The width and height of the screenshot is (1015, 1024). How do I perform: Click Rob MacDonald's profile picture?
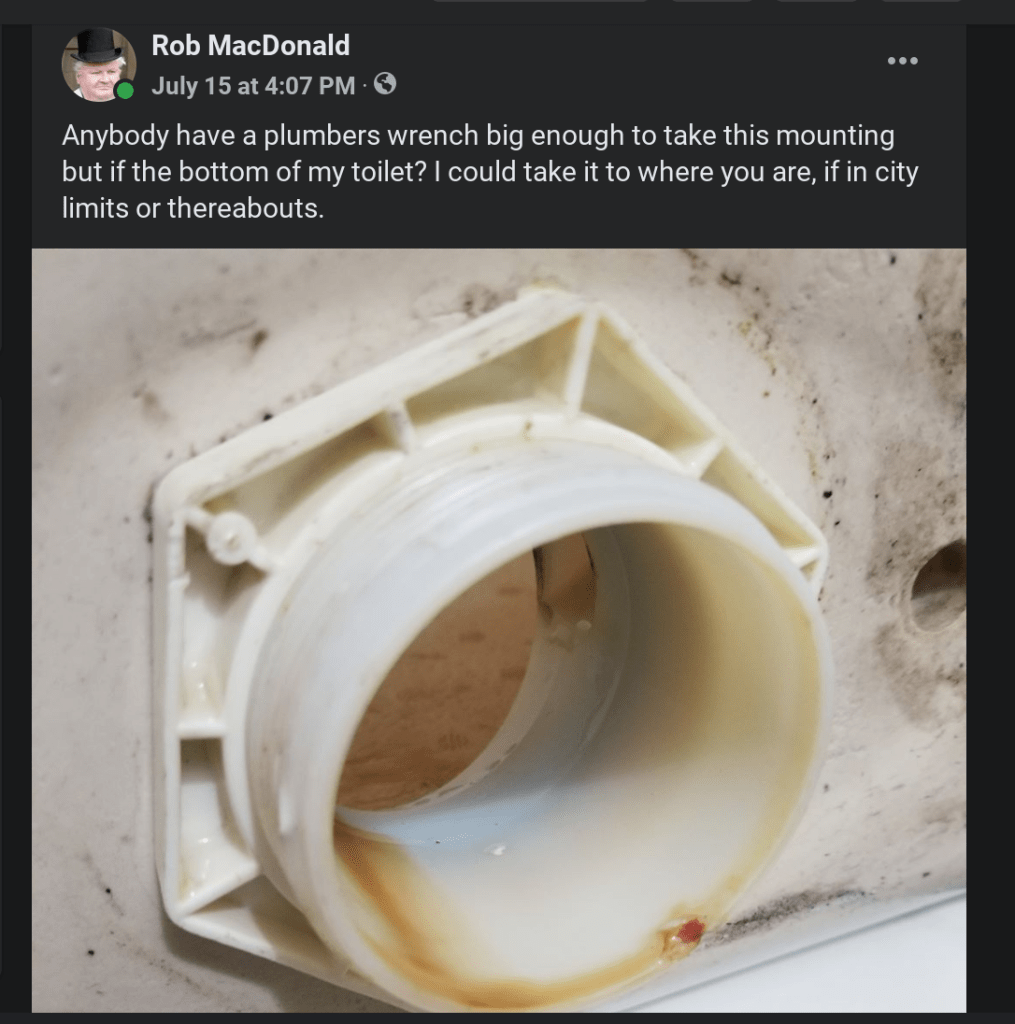[x=98, y=65]
